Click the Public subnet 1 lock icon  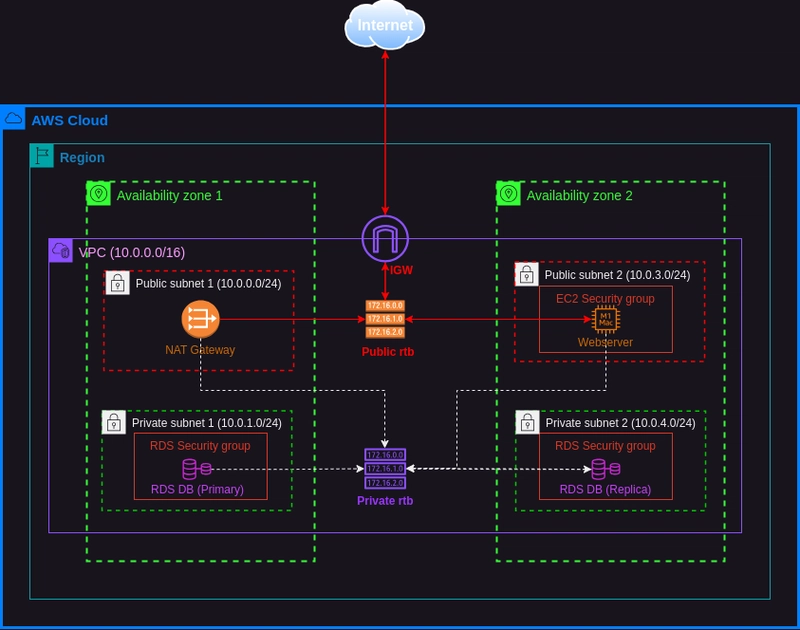pos(116,283)
